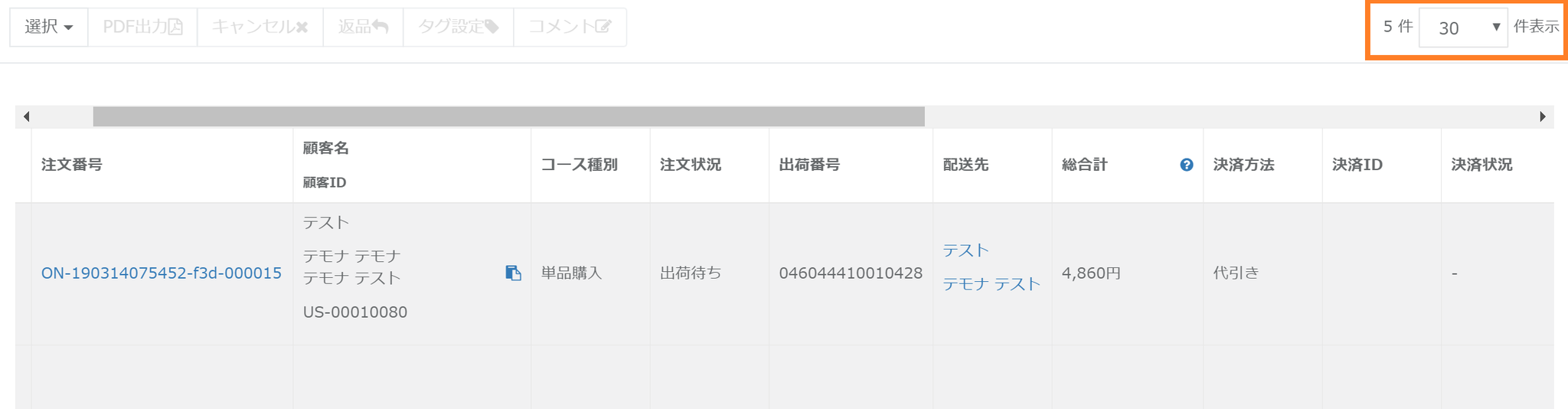
Task: Click the 出荷番号 column header
Action: pos(809,165)
